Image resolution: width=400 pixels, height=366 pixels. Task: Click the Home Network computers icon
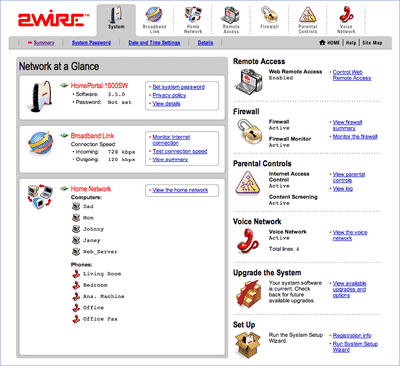tap(40, 197)
